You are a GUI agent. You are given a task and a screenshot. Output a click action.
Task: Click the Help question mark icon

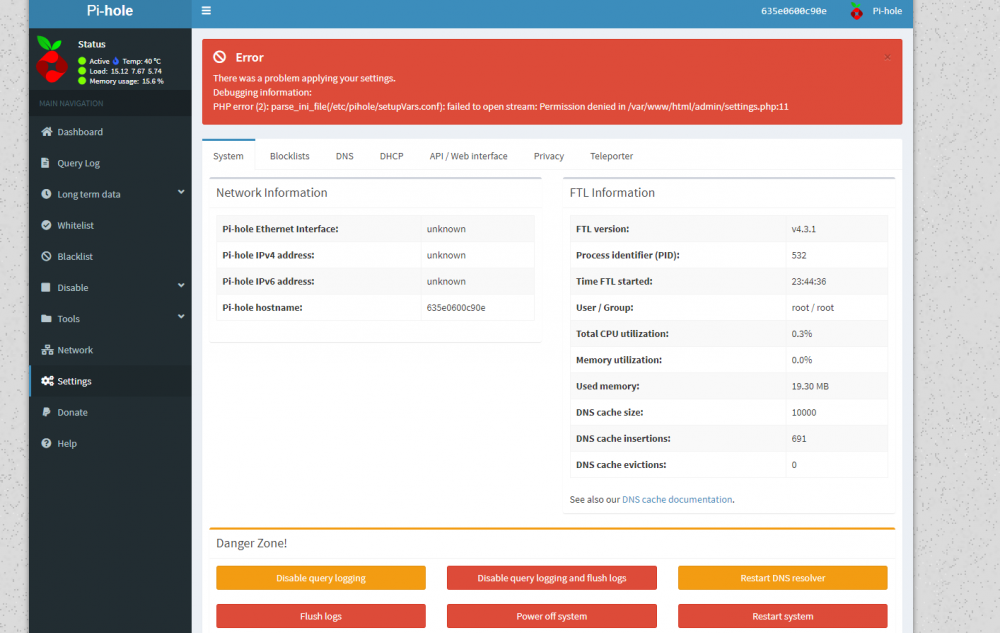pos(46,444)
